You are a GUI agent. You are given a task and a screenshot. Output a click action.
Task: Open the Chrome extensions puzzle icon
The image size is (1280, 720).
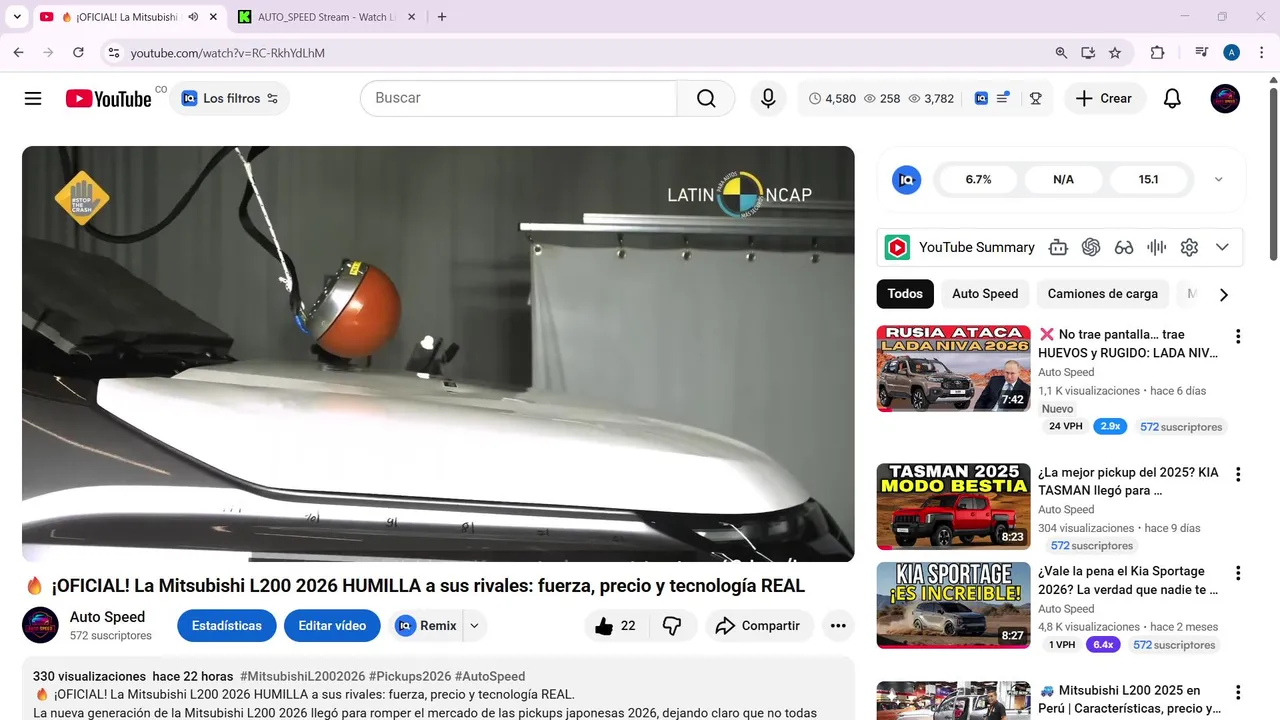(1158, 53)
